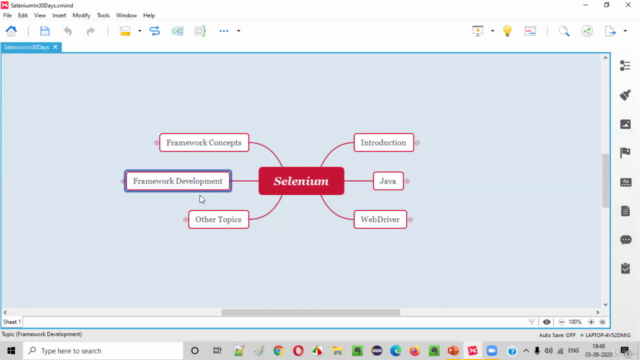Click the taskbar search box
The width and height of the screenshot is (640, 360).
pos(103,351)
